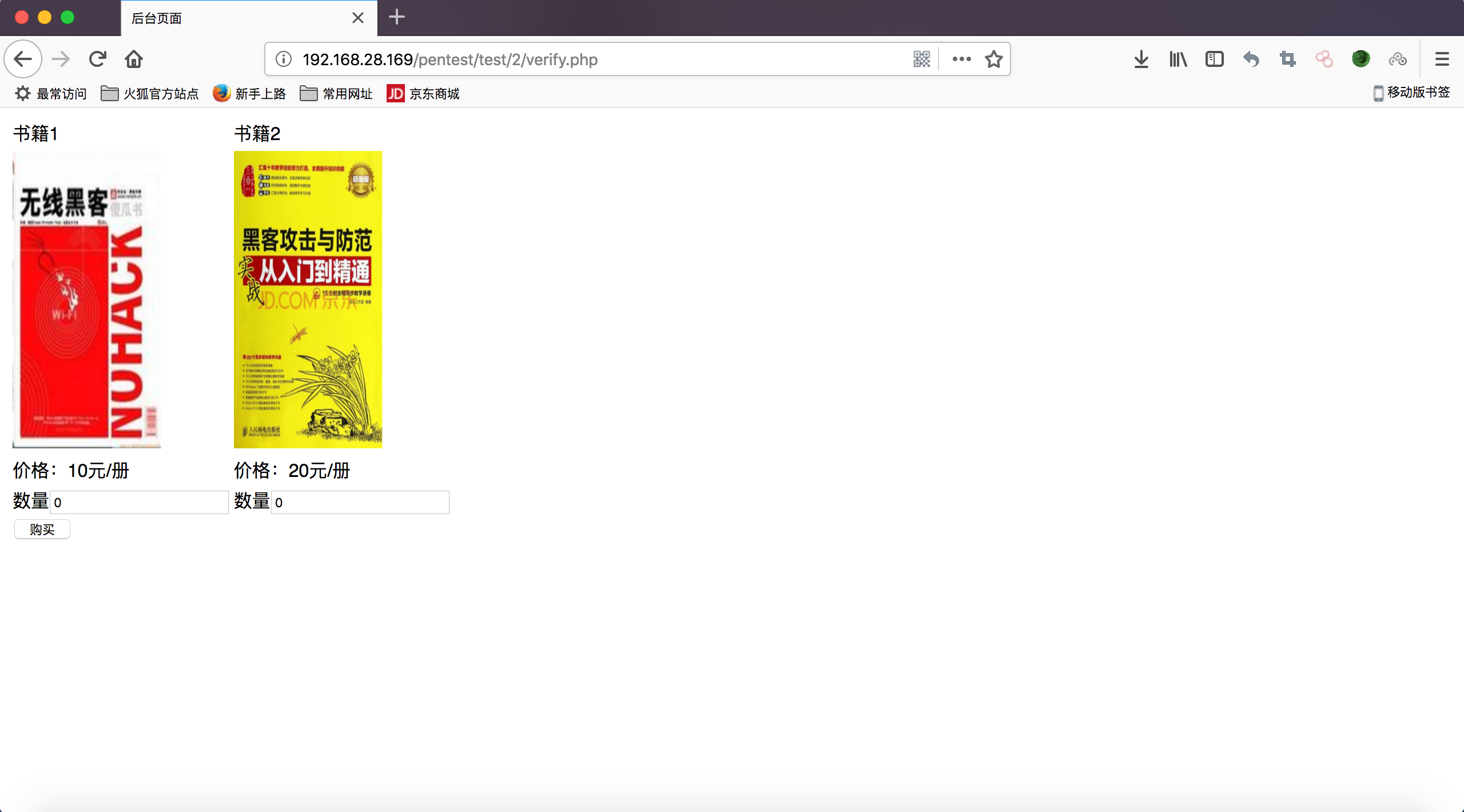Select the screenshot crop tool icon

[x=1288, y=59]
